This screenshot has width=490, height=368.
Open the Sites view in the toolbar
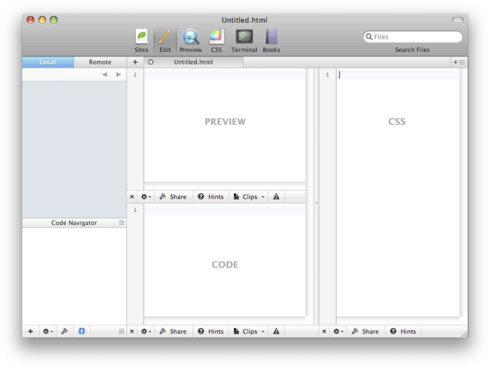(142, 40)
